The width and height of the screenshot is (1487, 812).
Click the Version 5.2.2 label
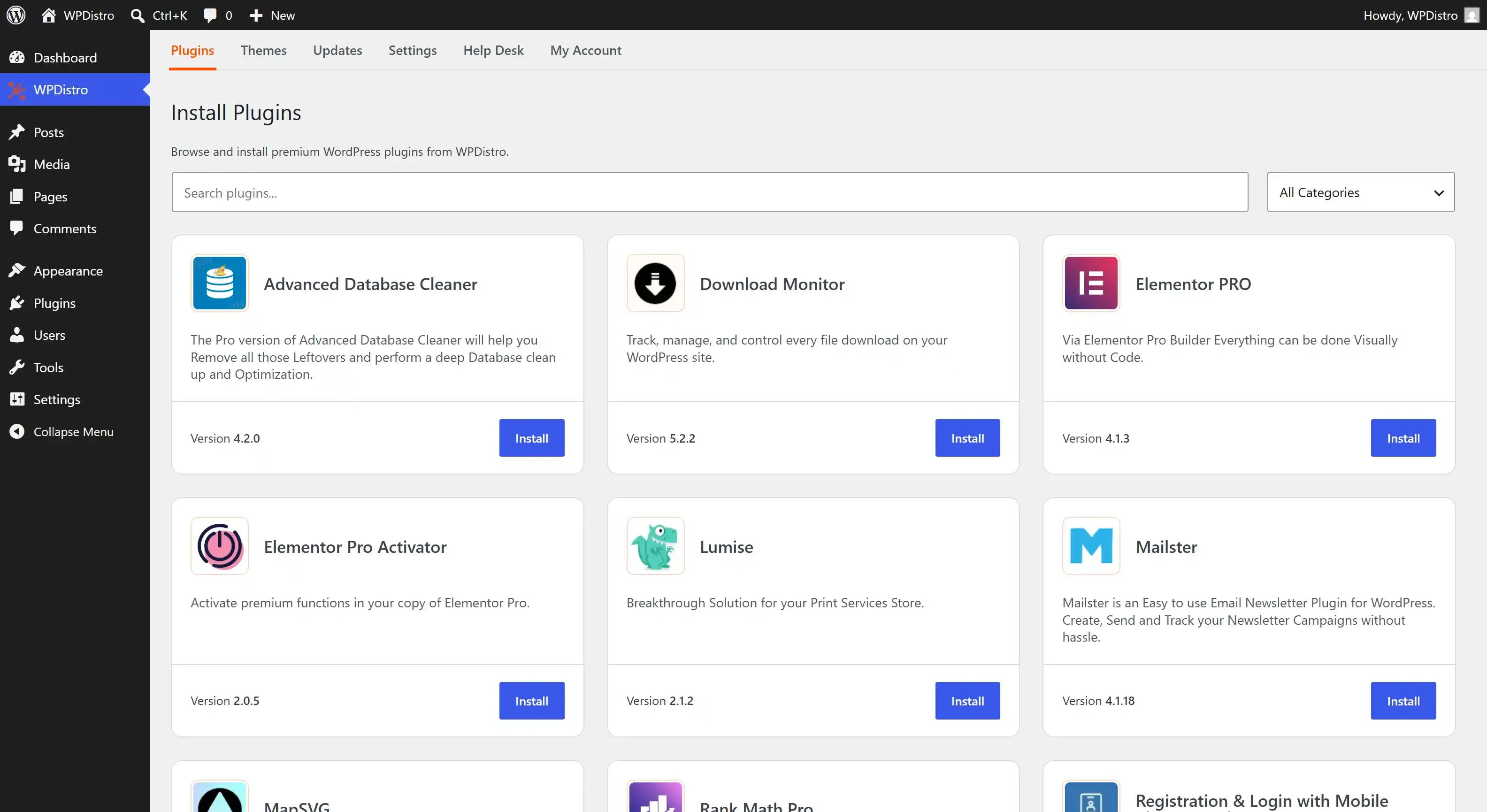click(x=660, y=438)
